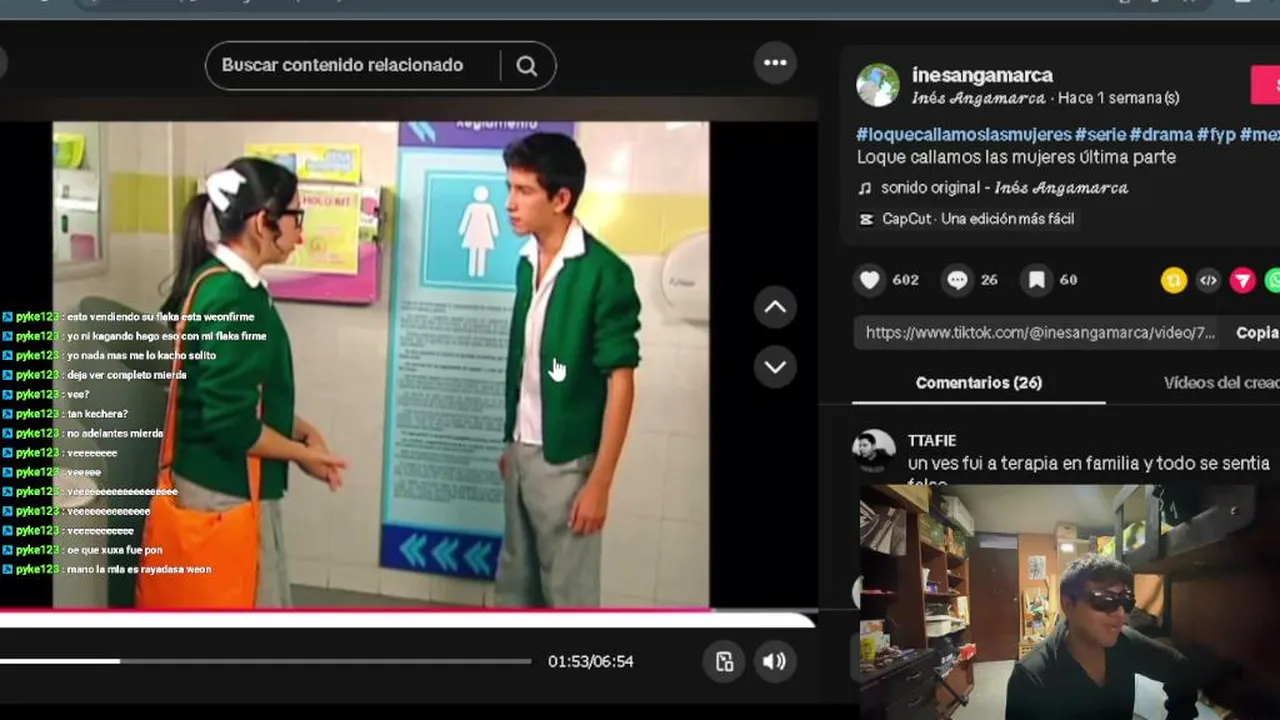The height and width of the screenshot is (720, 1280).
Task: Click the search magnifier icon
Action: tap(527, 66)
